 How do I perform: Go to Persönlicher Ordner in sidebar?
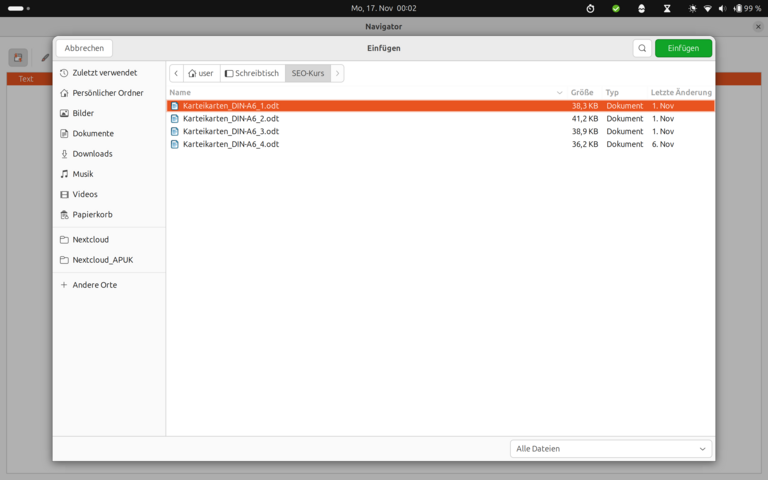107,93
